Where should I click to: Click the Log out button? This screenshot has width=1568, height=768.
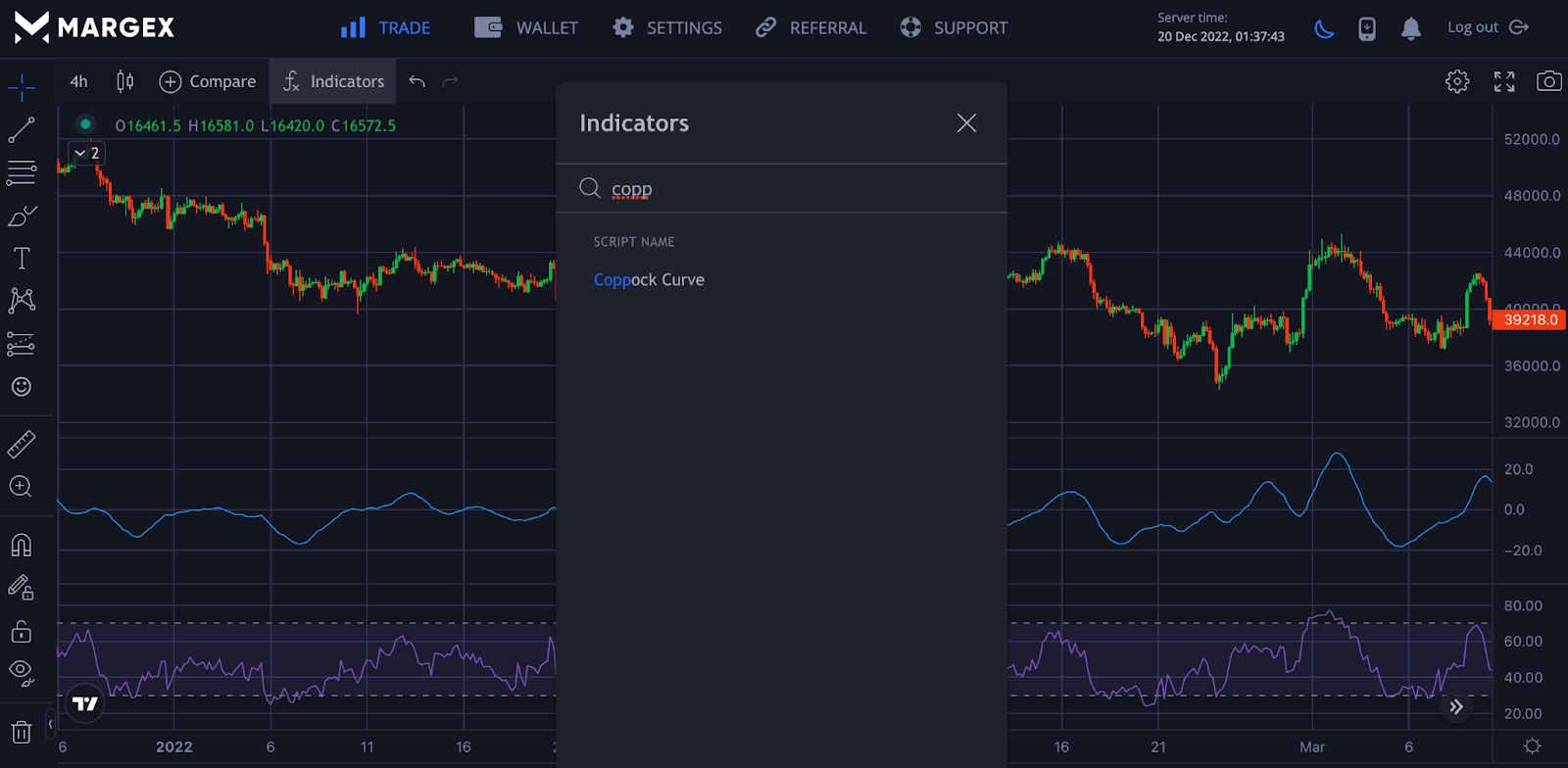1487,27
